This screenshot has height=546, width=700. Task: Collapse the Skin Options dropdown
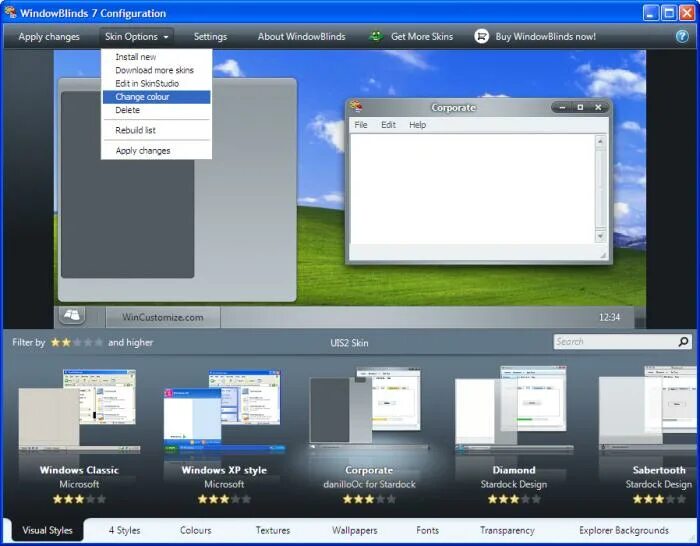point(137,37)
